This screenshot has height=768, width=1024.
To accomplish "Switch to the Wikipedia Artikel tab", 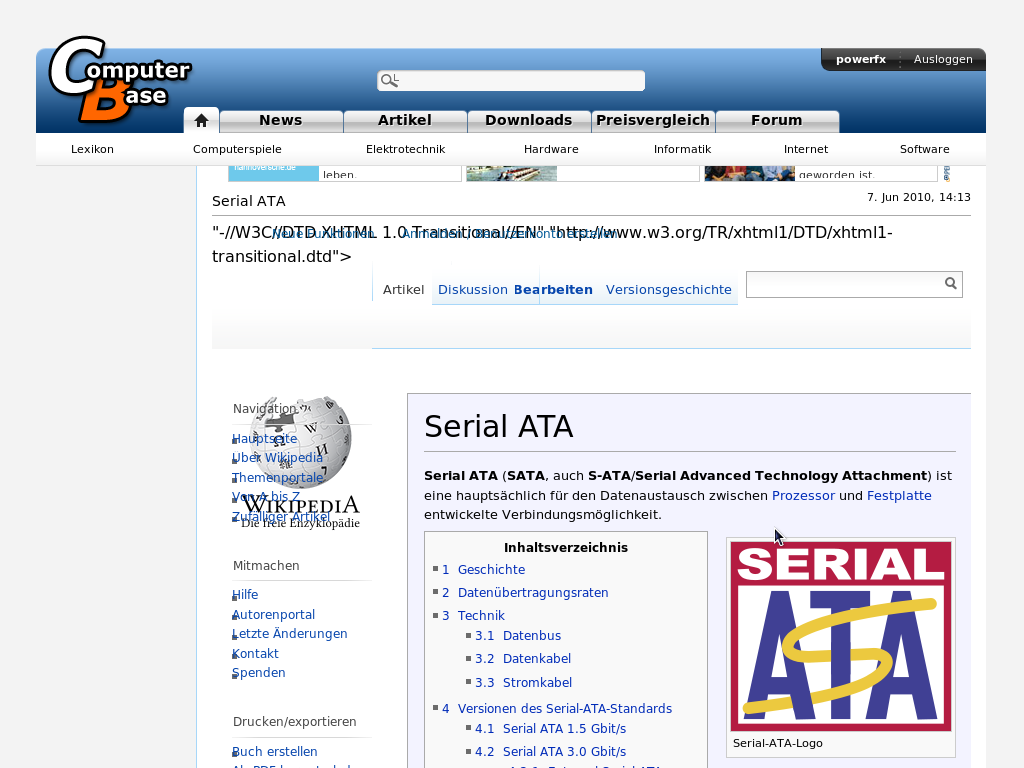I will pos(403,290).
